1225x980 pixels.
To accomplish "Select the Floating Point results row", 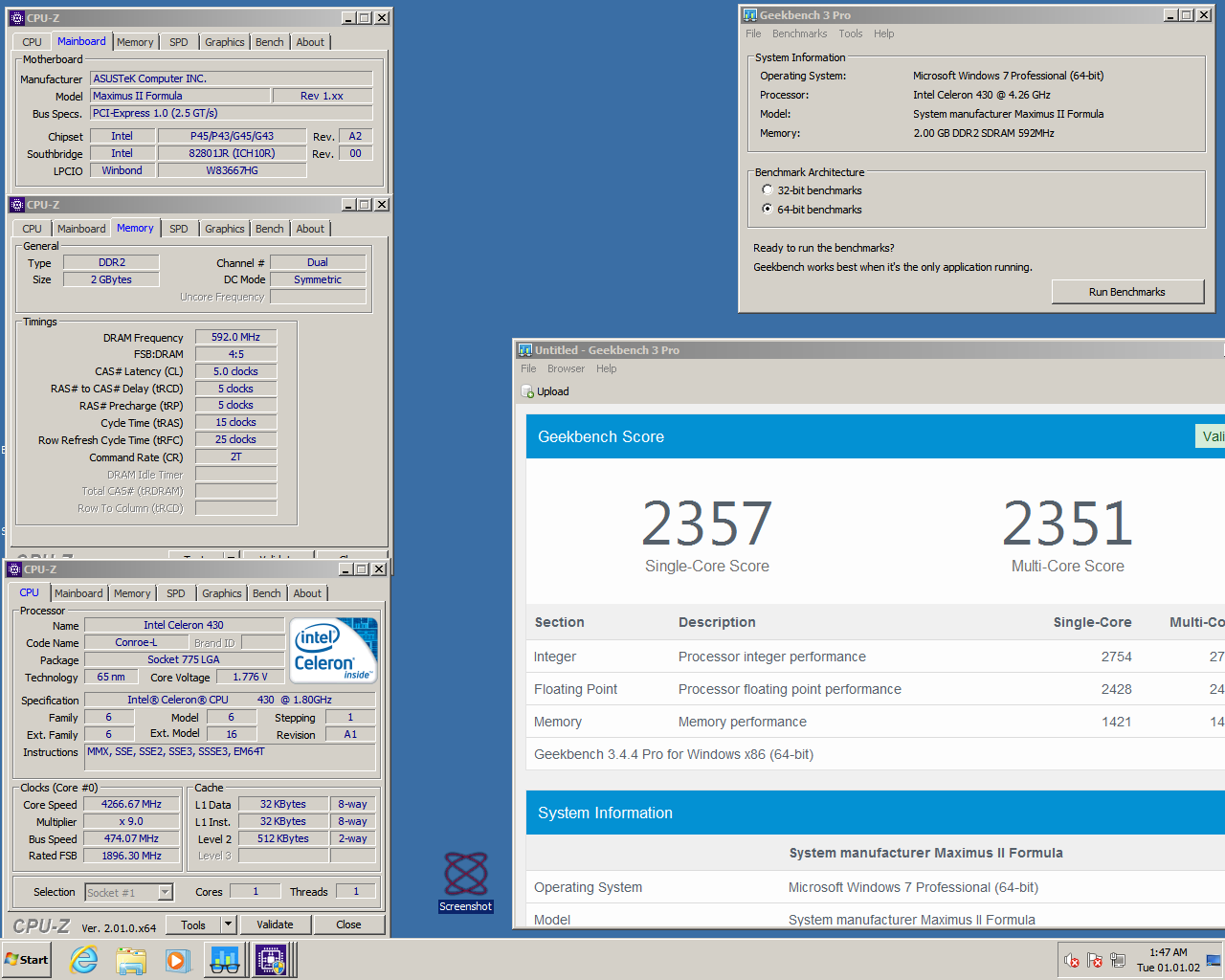I will click(x=875, y=689).
